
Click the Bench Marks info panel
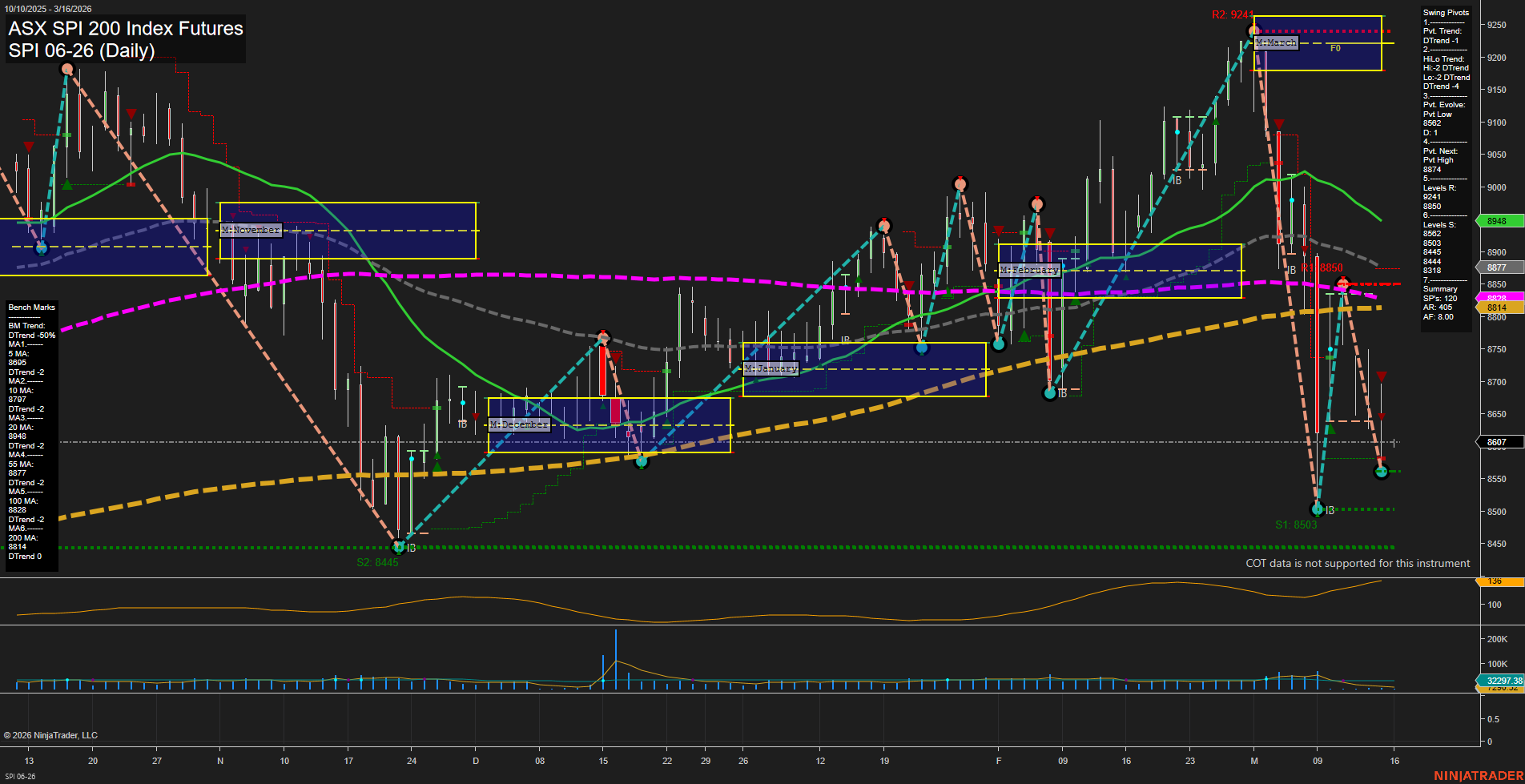pos(31,307)
